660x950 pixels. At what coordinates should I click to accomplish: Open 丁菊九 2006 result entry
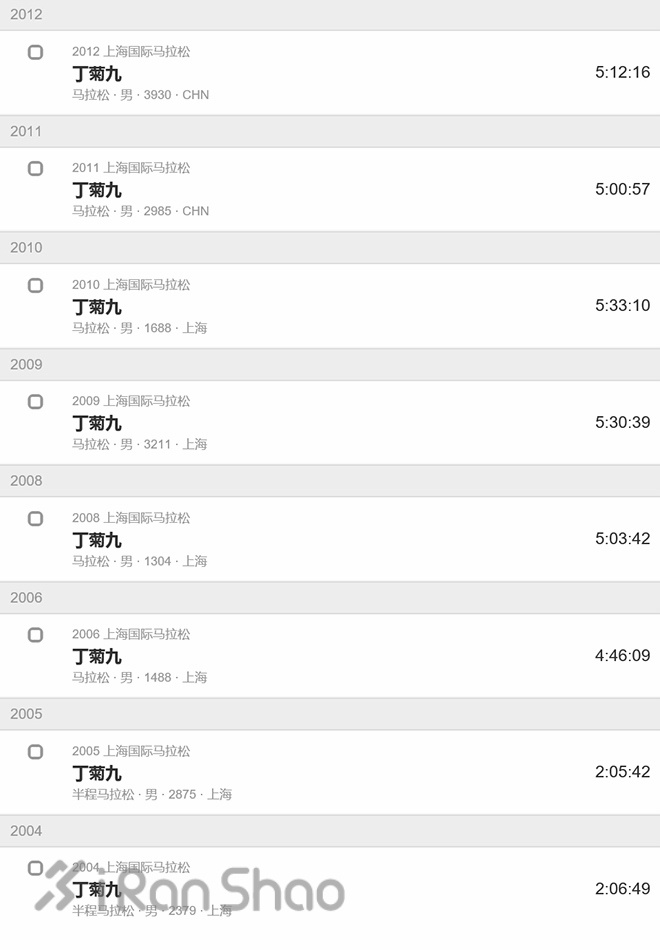point(97,656)
